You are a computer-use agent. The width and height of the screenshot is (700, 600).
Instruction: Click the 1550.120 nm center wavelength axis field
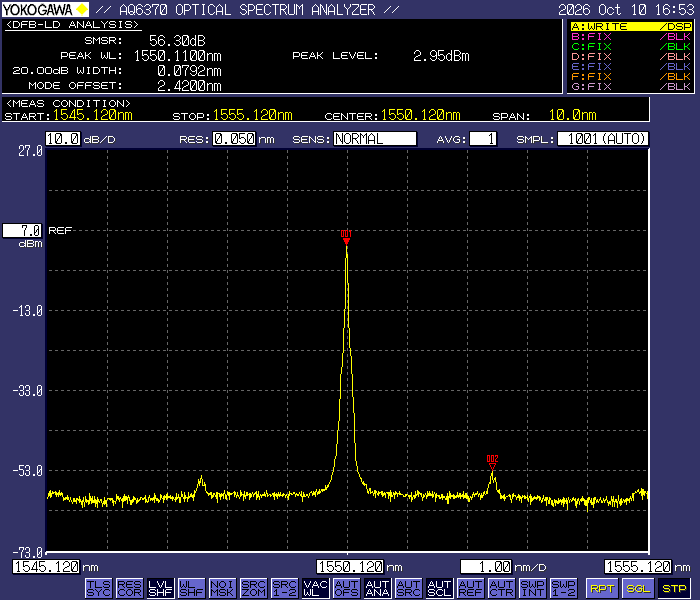point(350,567)
